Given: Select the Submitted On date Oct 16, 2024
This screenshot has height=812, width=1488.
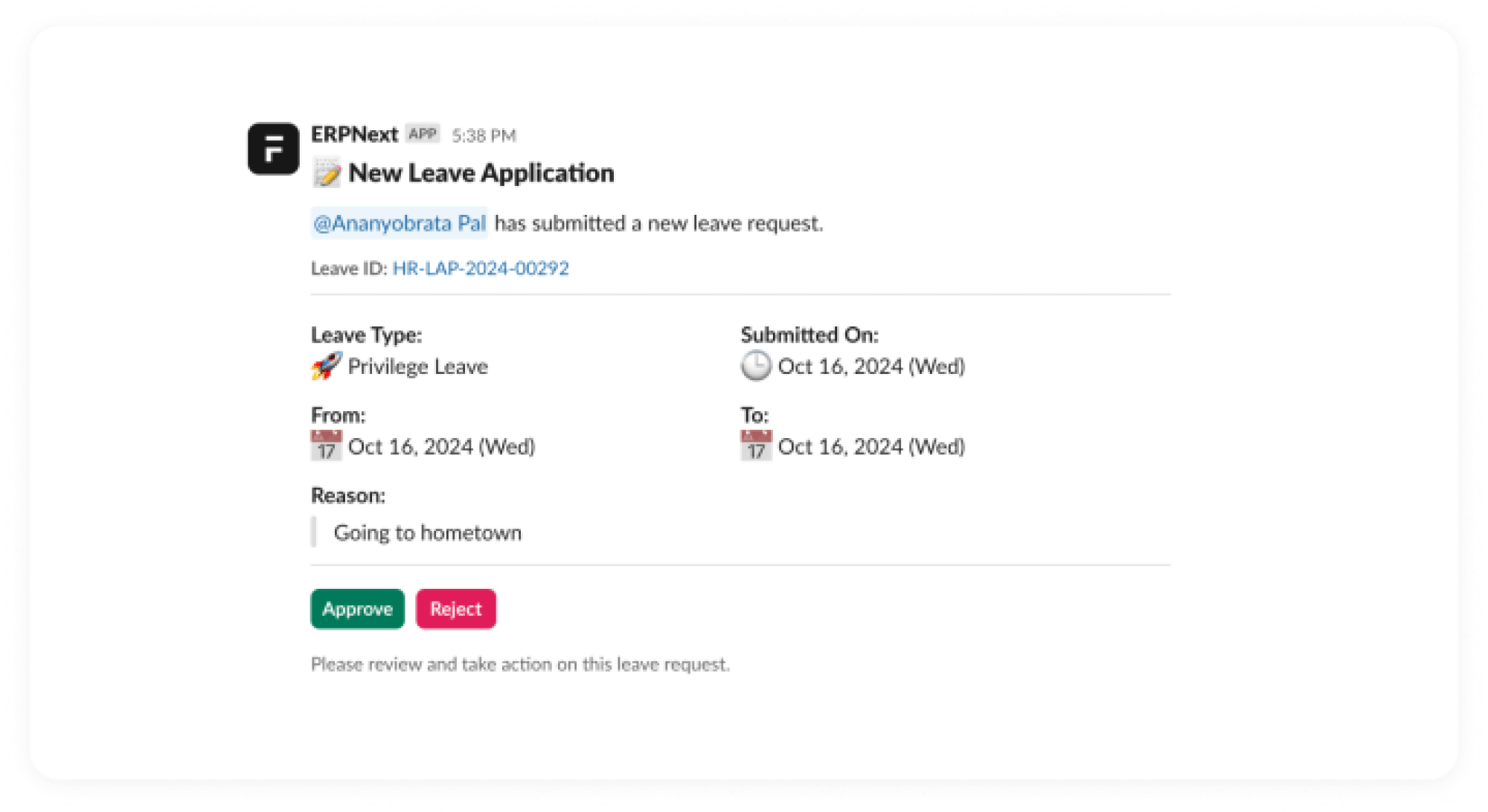Looking at the screenshot, I should pyautogui.click(x=869, y=365).
